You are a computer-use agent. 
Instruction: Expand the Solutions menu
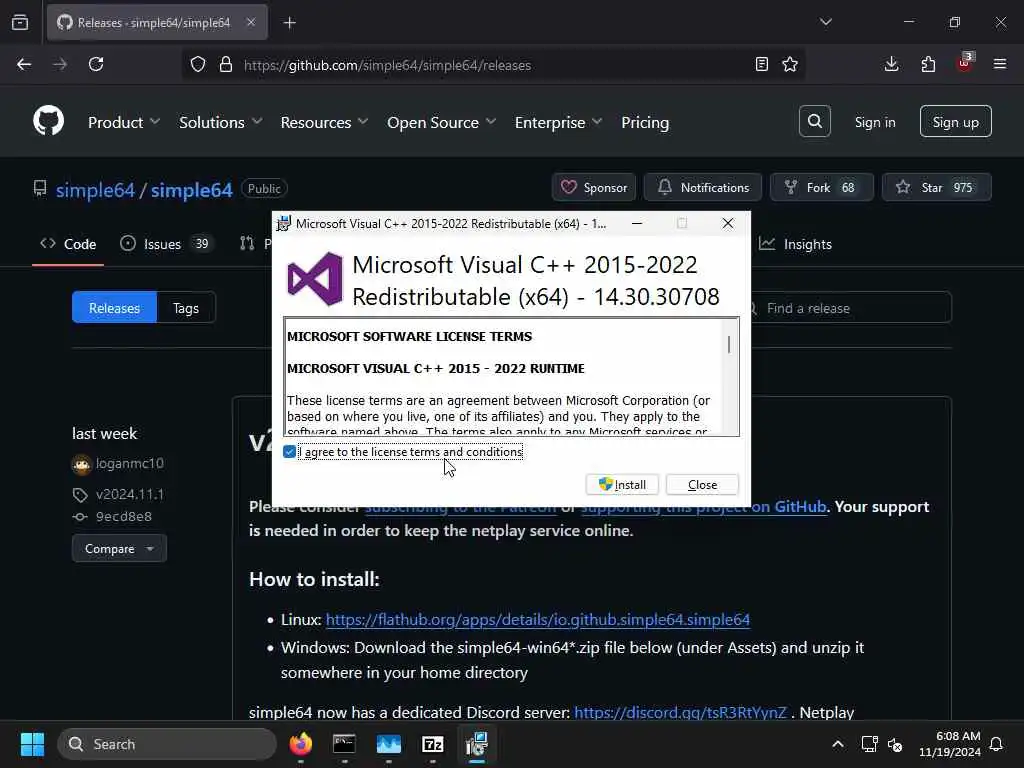(x=221, y=122)
